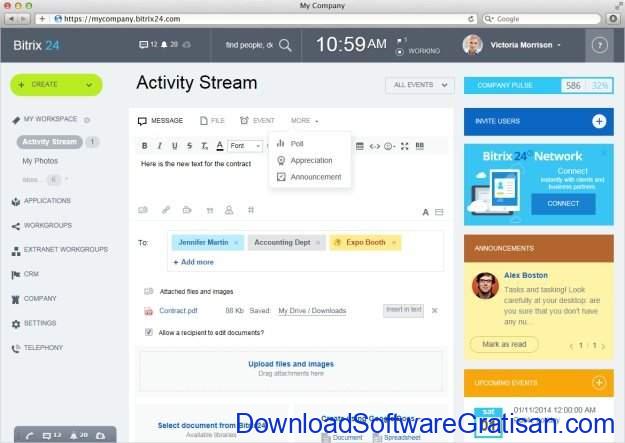
Task: Open the Font dropdown
Action: tap(245, 146)
